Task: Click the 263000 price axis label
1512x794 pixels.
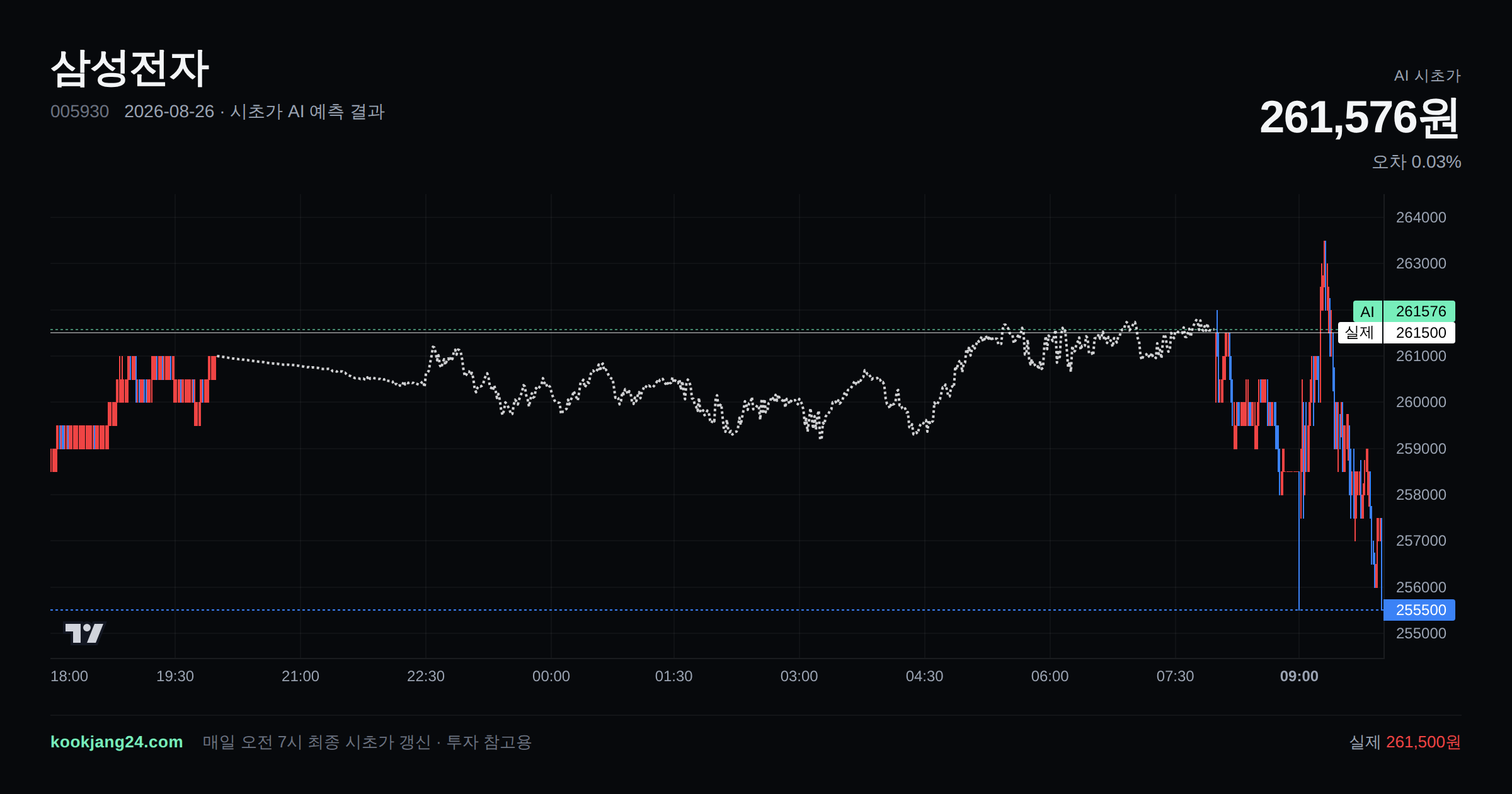Action: [x=1421, y=263]
